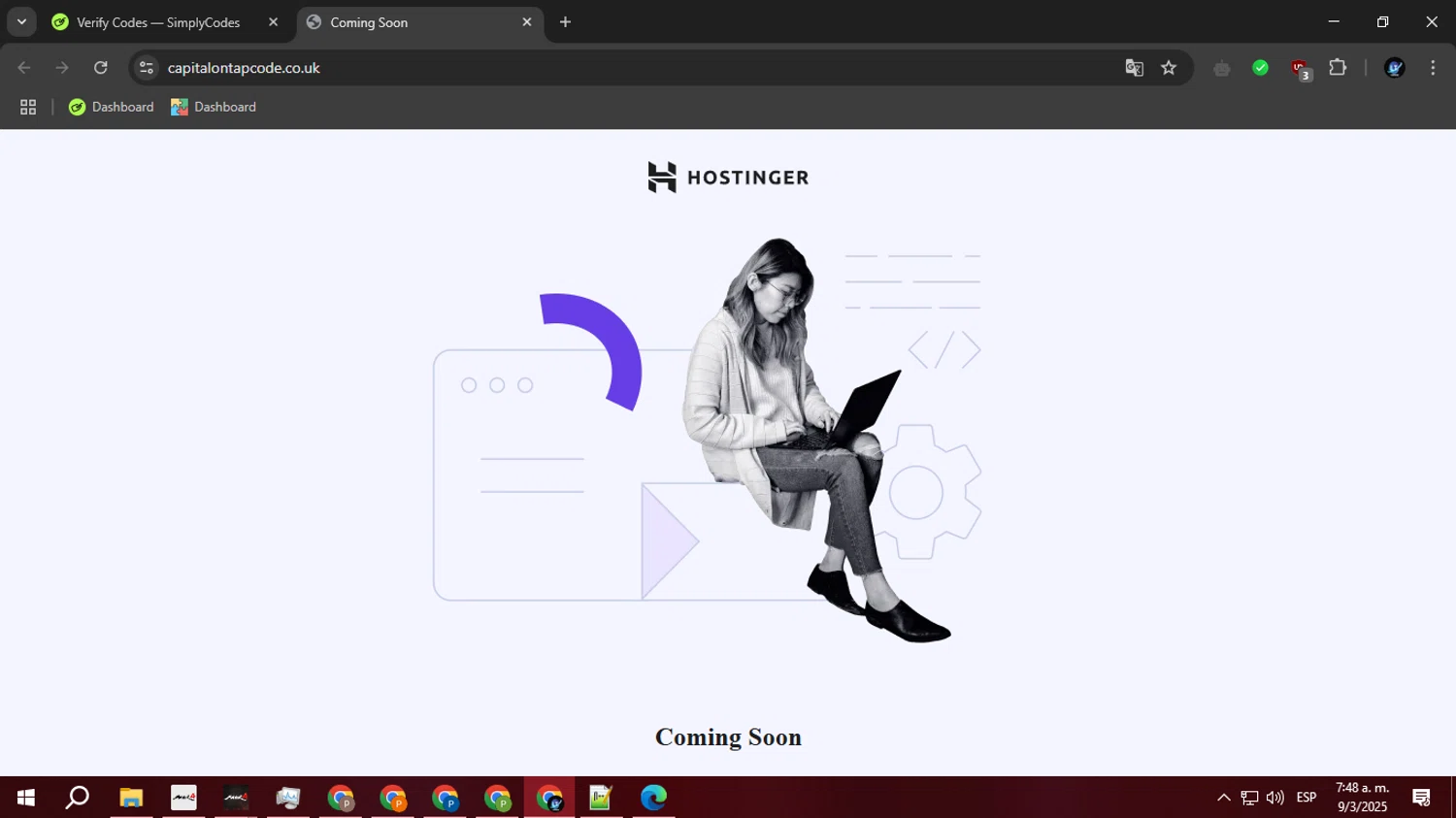Show hidden system tray icons

coord(1224,798)
